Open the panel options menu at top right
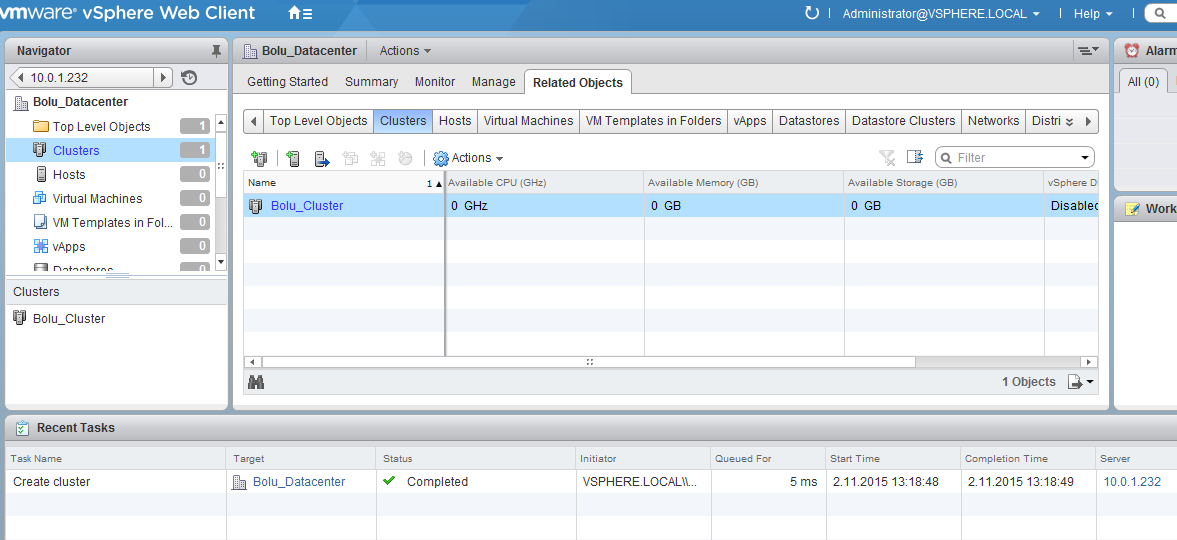1177x540 pixels. coord(1088,51)
